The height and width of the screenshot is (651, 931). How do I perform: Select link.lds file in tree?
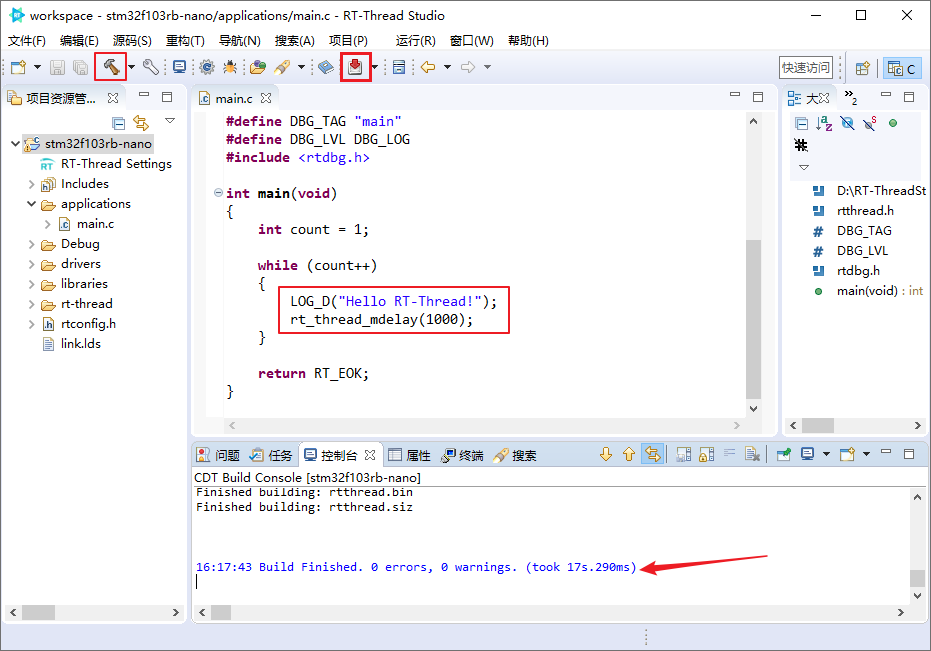point(81,344)
